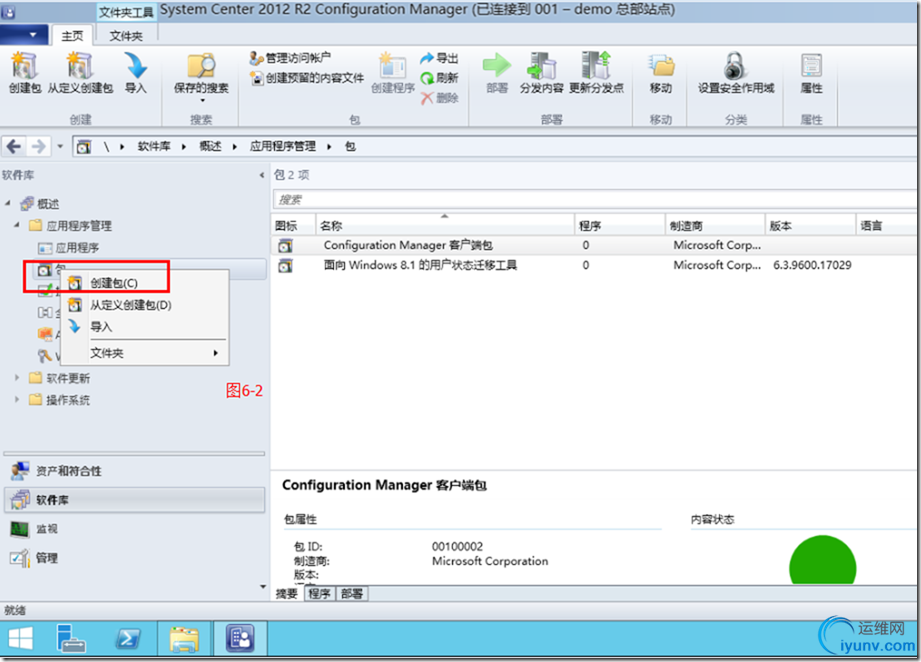Switch to the 部署 details tab

[x=352, y=593]
